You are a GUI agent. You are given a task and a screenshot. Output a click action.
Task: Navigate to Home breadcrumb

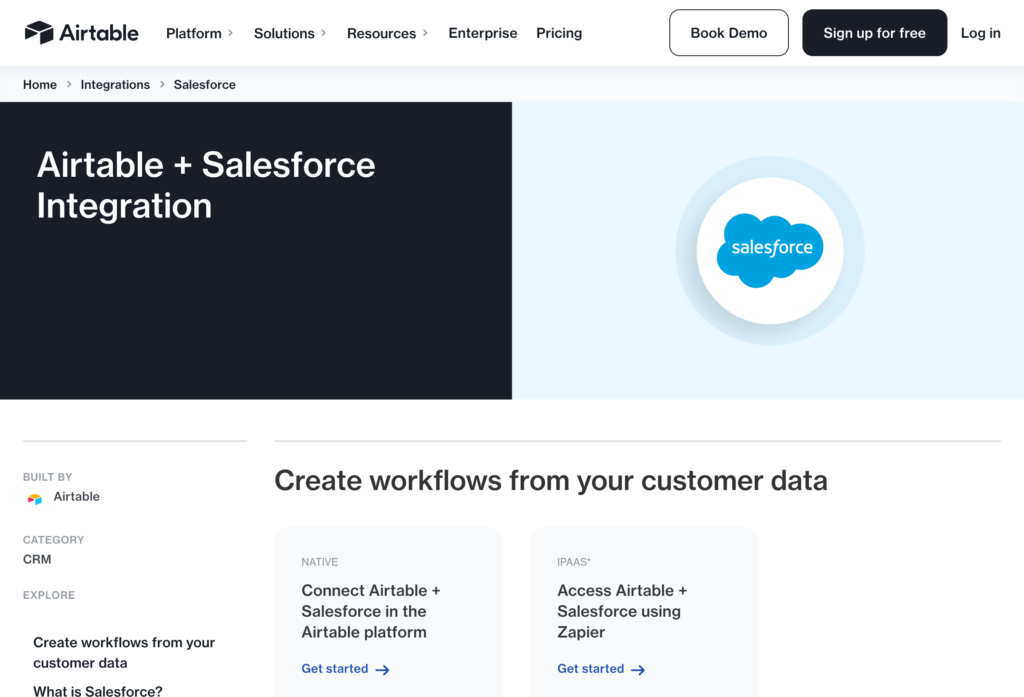coord(40,85)
